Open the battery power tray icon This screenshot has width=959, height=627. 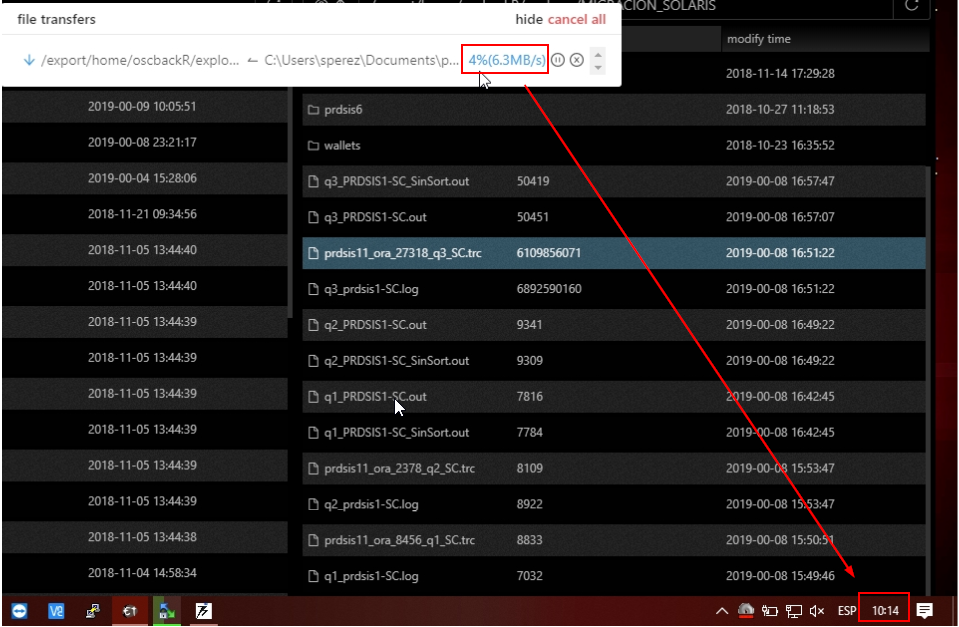click(x=769, y=610)
